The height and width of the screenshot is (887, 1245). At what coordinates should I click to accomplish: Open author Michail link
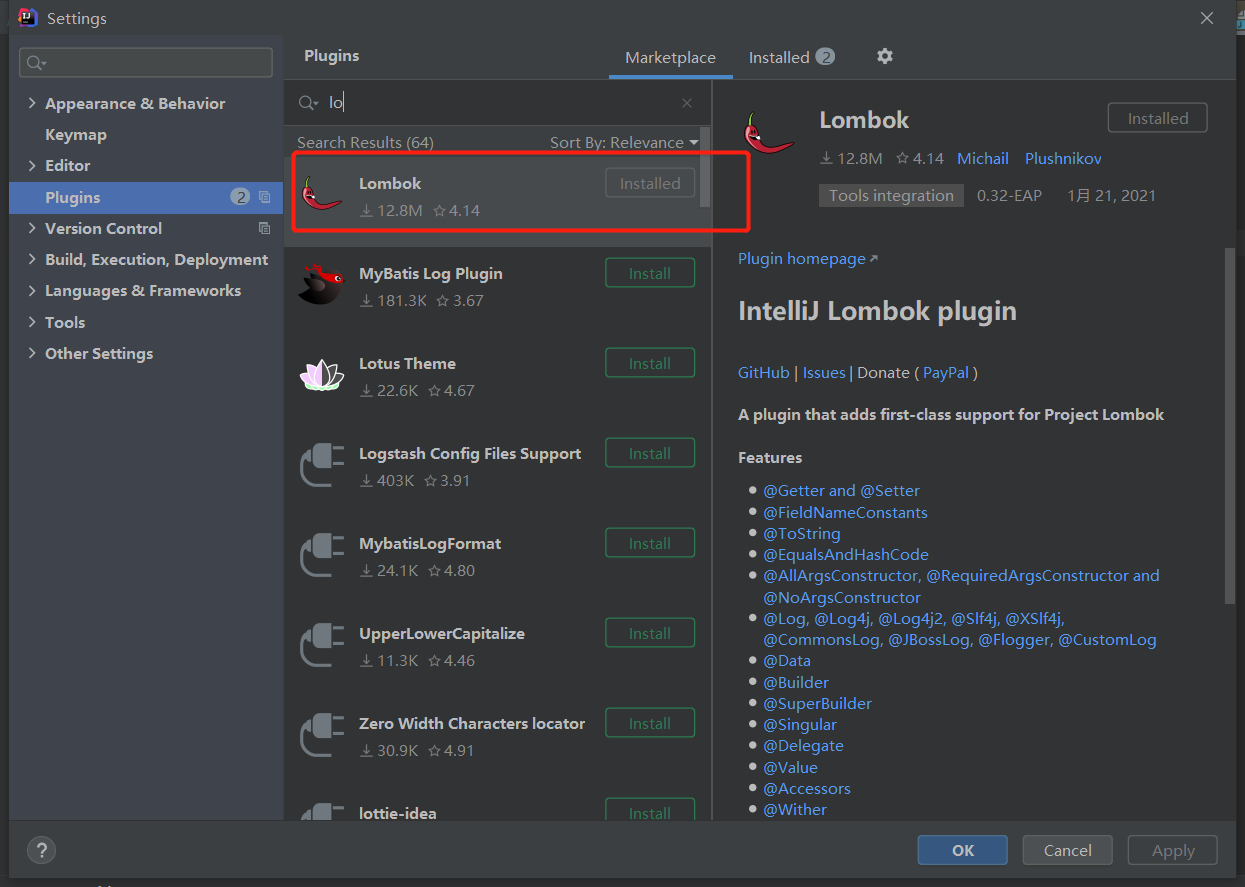click(983, 158)
